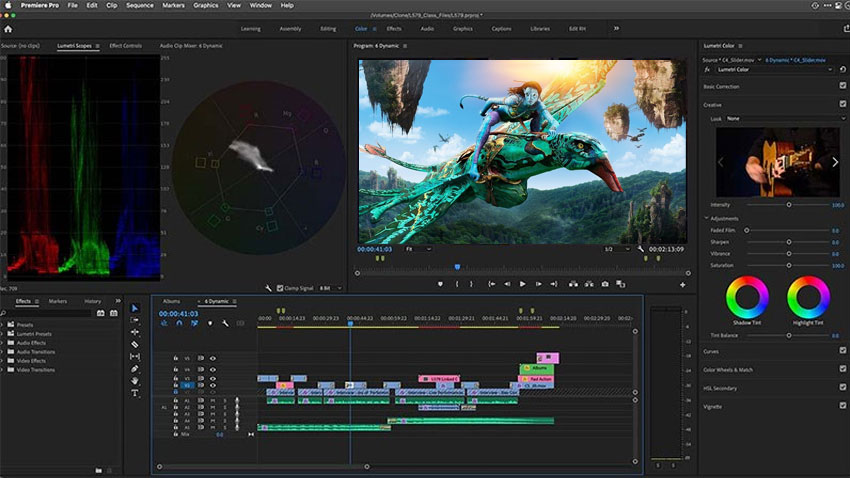850x478 pixels.
Task: Open Program monitor wrench settings
Action: (641, 249)
